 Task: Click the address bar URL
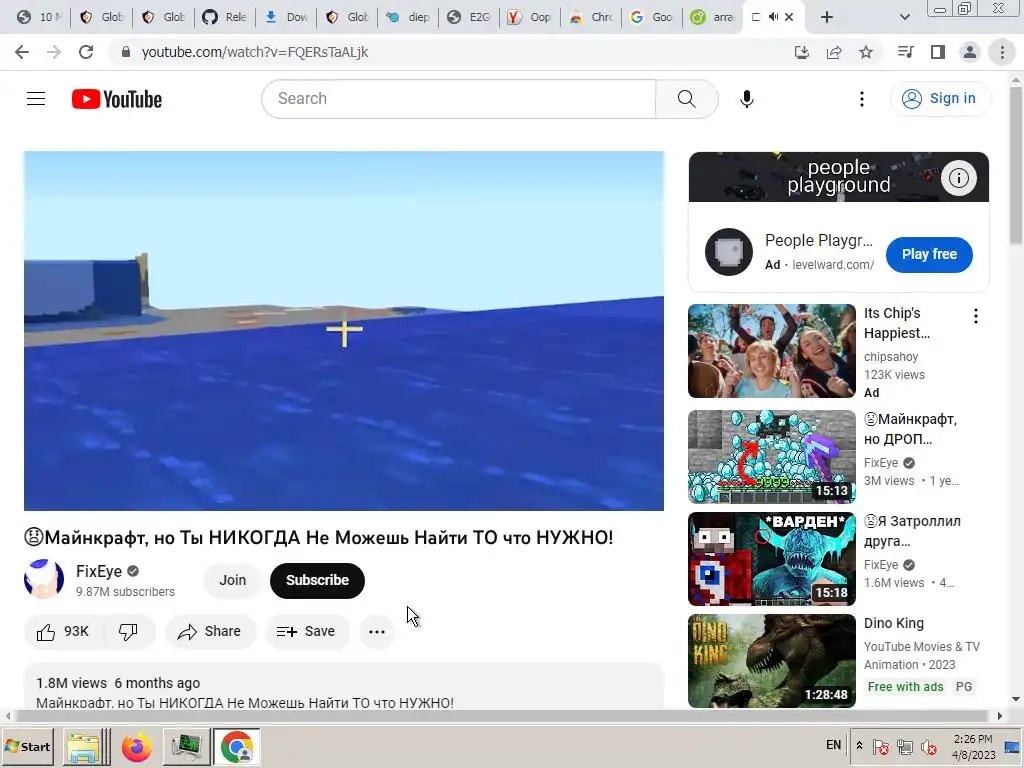click(255, 52)
